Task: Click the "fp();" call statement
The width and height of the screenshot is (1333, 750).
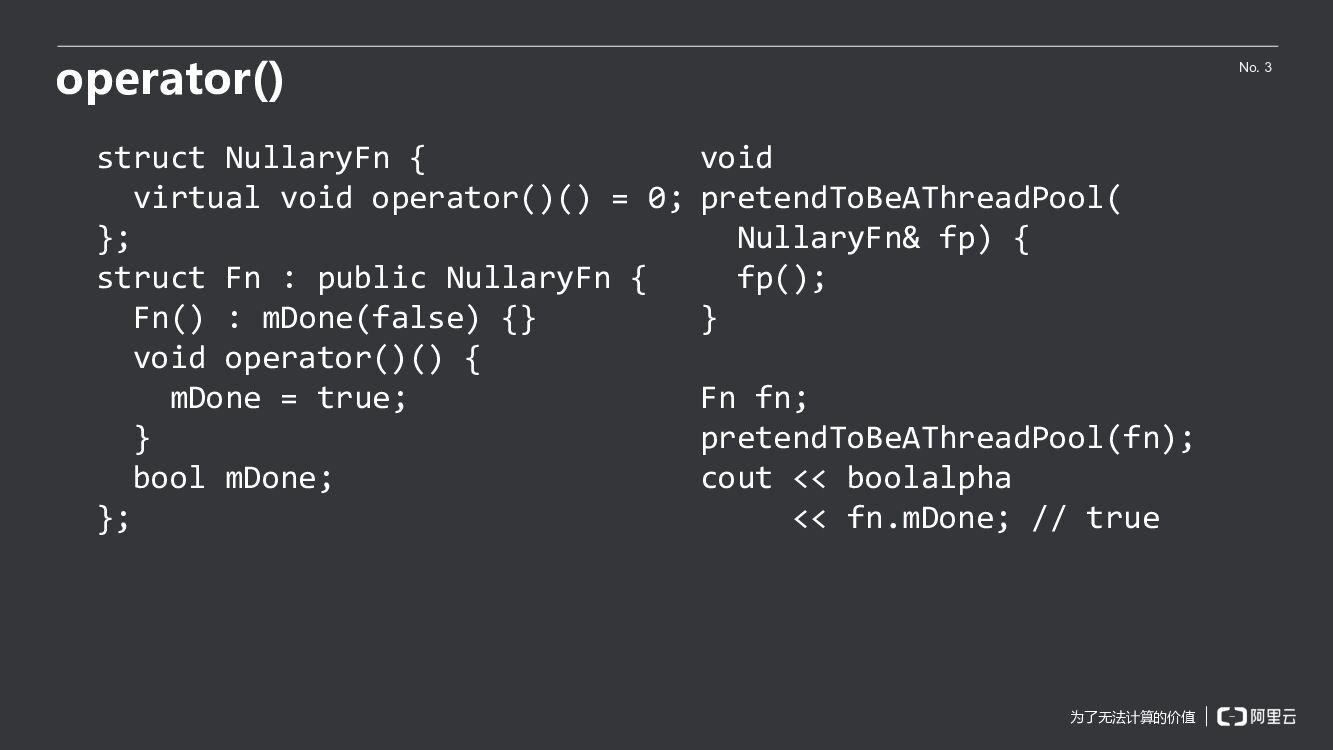Action: point(782,278)
